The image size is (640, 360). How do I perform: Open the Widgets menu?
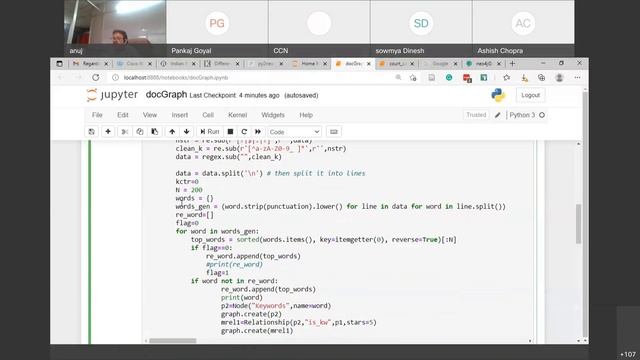(273, 115)
